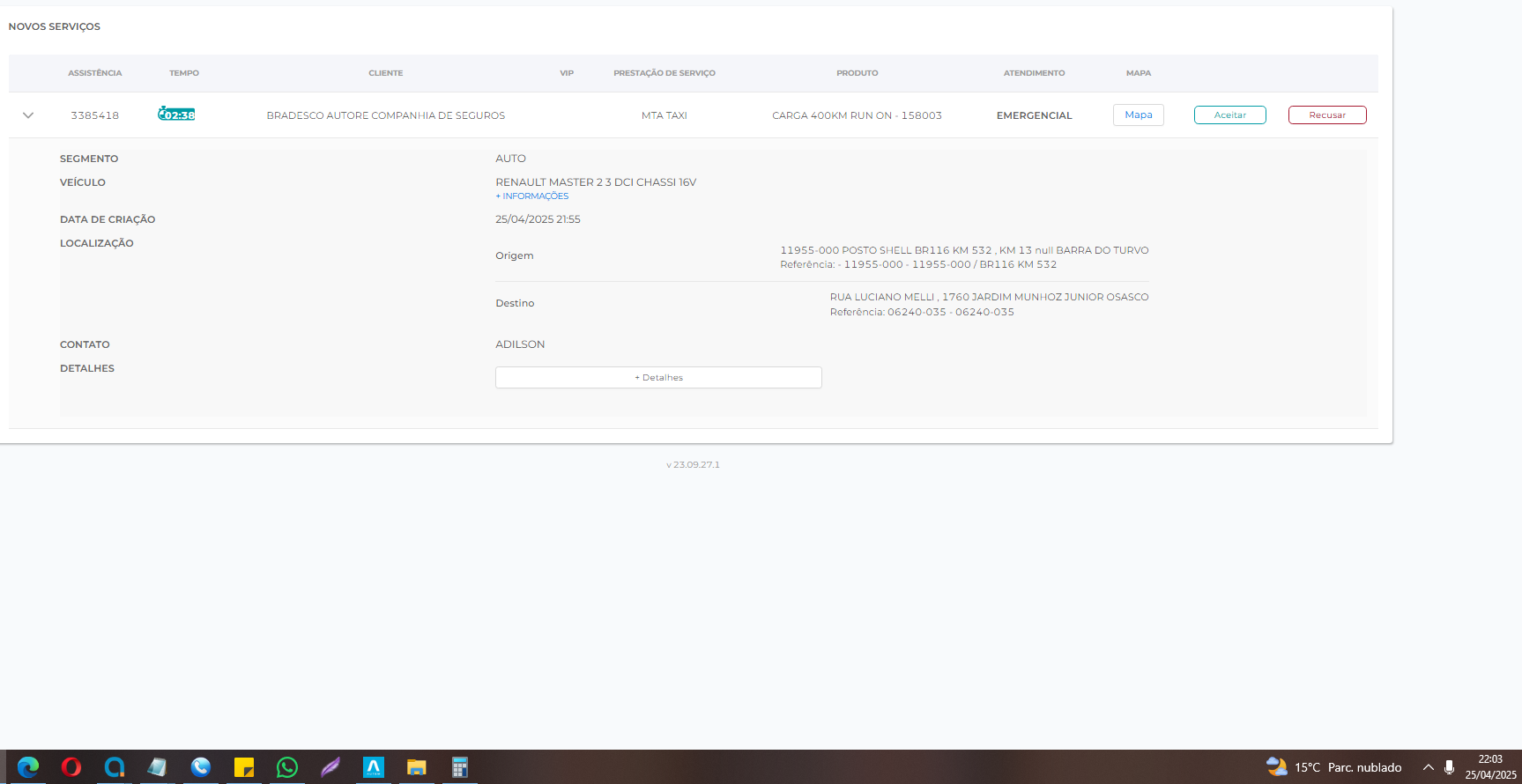The width and height of the screenshot is (1522, 784).
Task: Show hidden system tray icons
Action: [x=1428, y=767]
